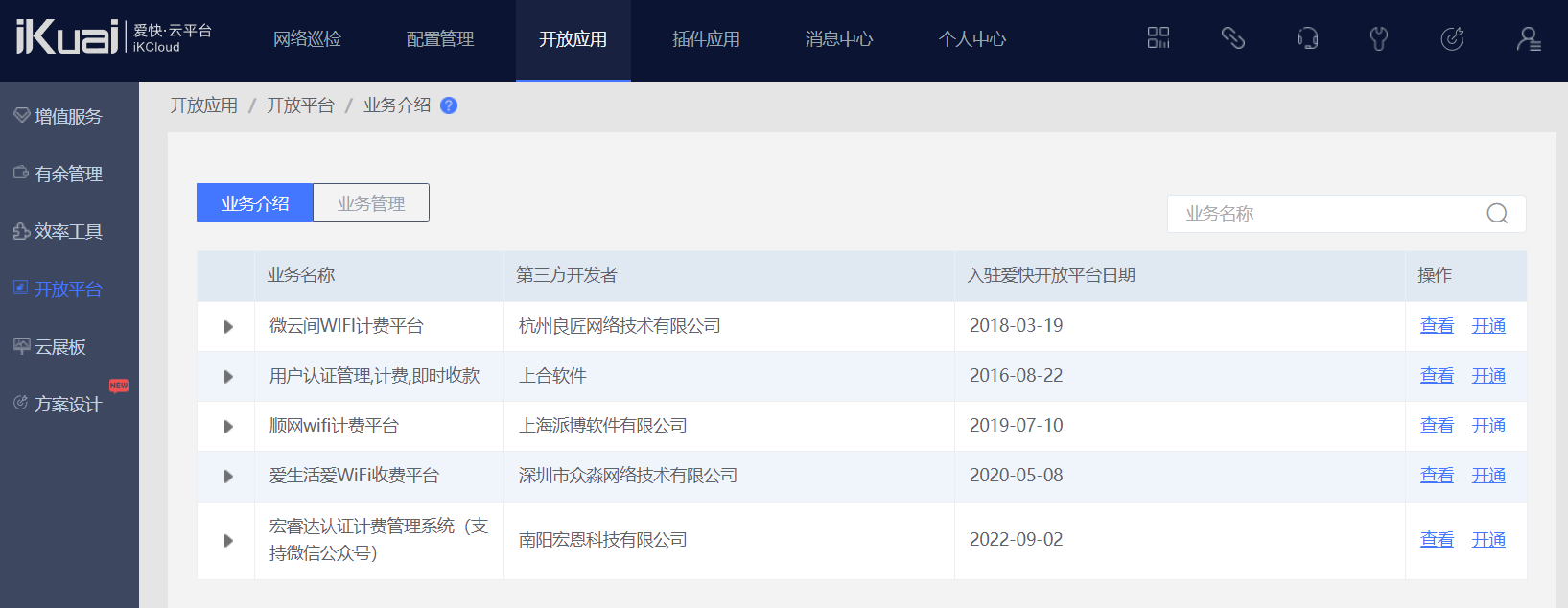
Task: Click 查看 for 微云间WIFI计费平台
Action: (x=1437, y=326)
